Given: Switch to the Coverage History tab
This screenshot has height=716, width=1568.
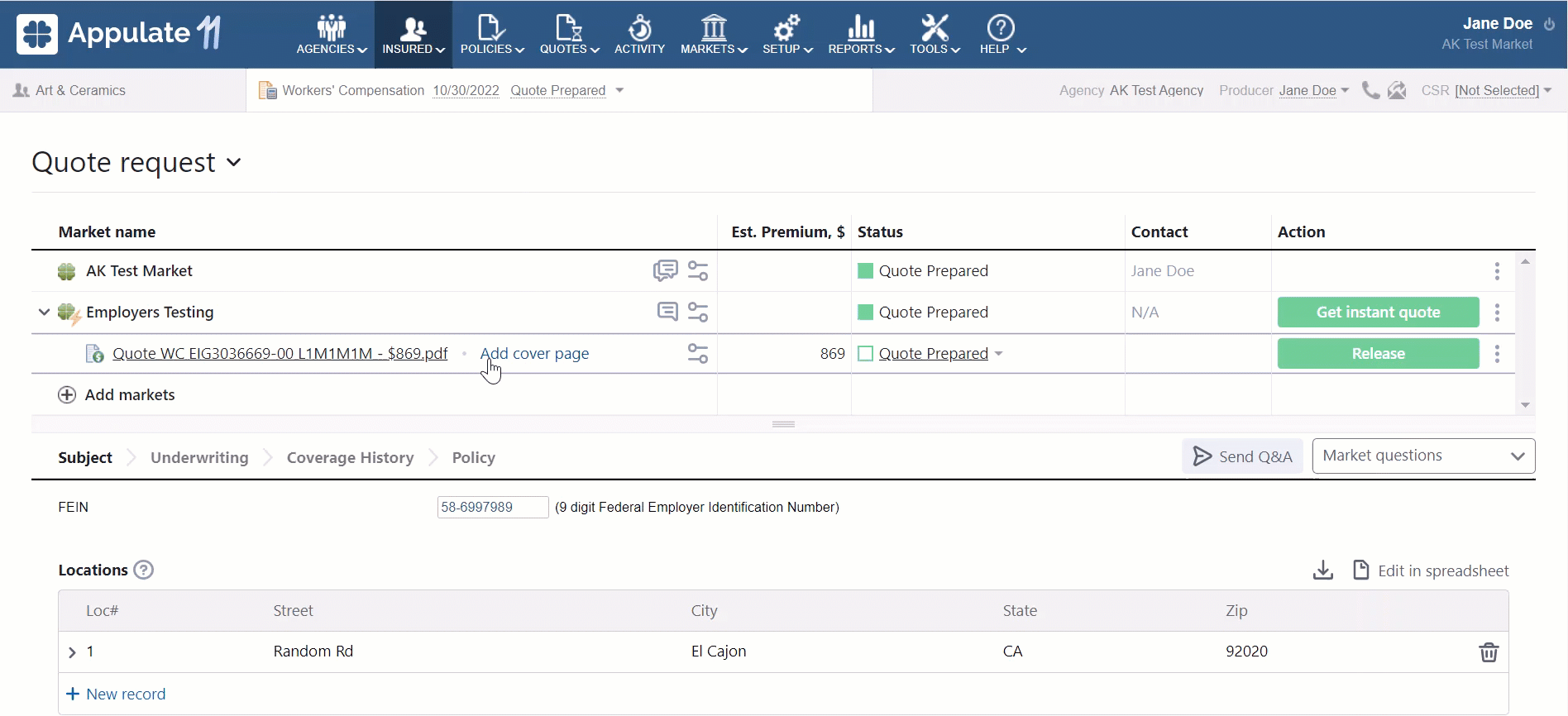Looking at the screenshot, I should (x=350, y=457).
